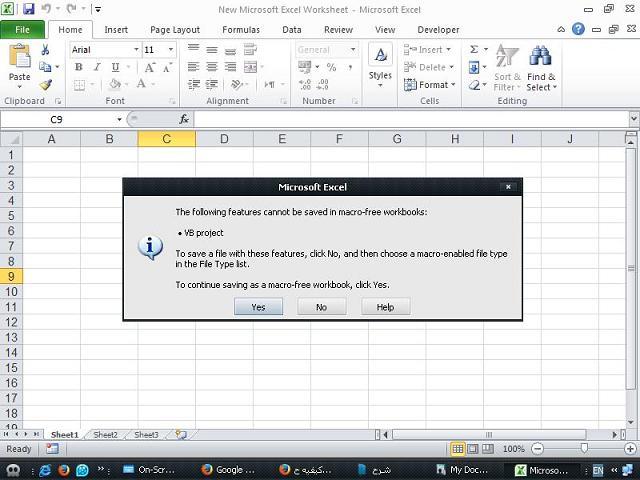Viewport: 640px width, 480px height.
Task: Click zoom in plus button
Action: coord(630,449)
